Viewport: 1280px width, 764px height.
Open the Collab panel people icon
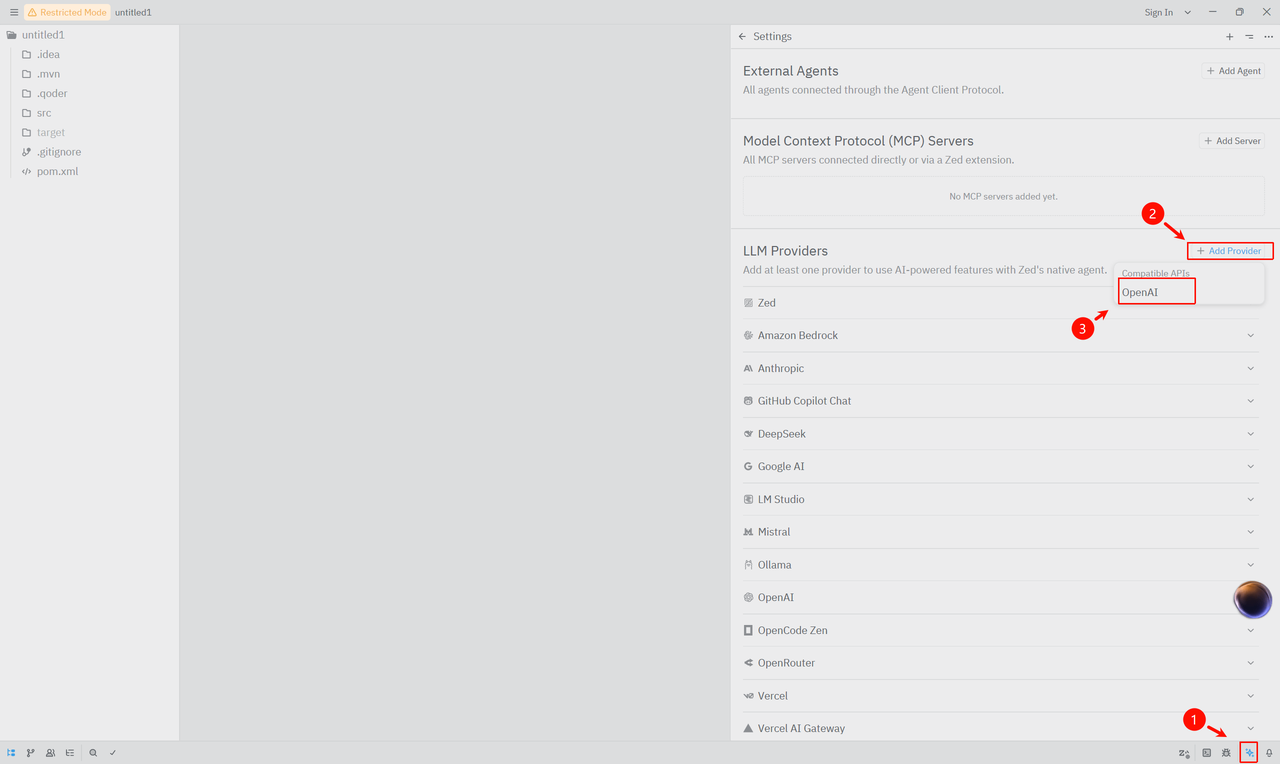click(50, 753)
